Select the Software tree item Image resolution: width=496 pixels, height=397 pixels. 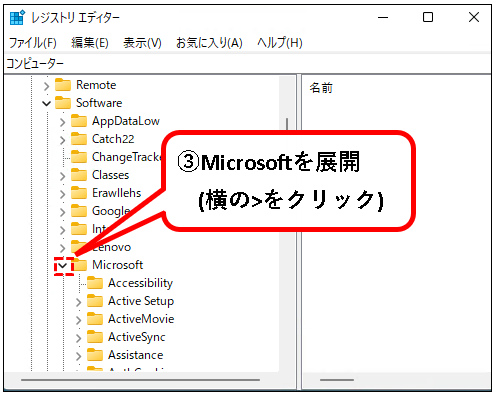(x=99, y=103)
